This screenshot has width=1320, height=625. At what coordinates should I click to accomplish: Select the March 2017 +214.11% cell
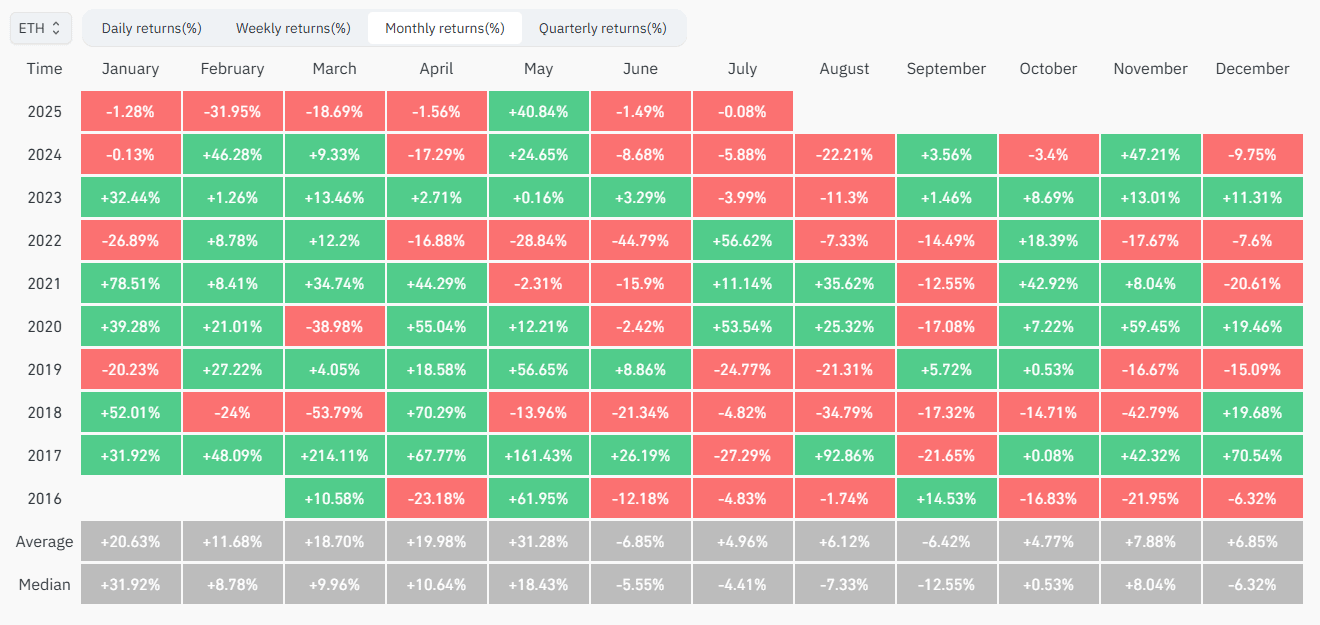tap(334, 455)
